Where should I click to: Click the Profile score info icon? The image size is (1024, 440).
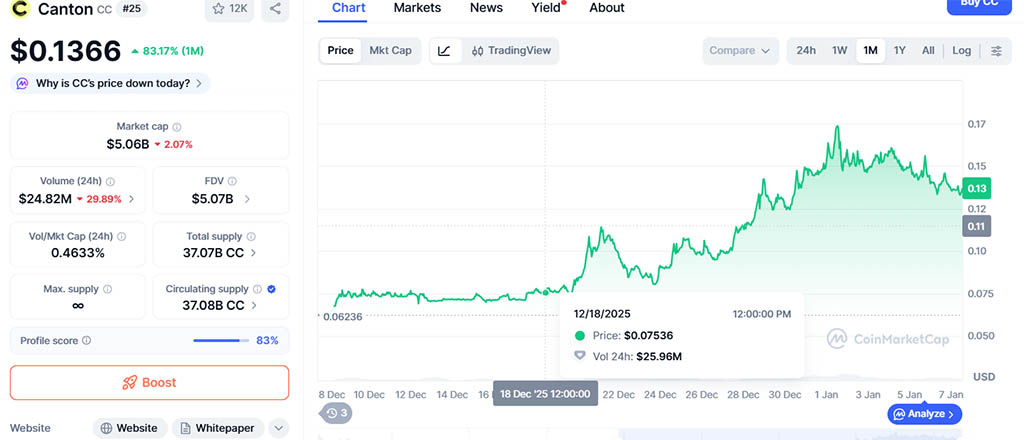point(86,341)
